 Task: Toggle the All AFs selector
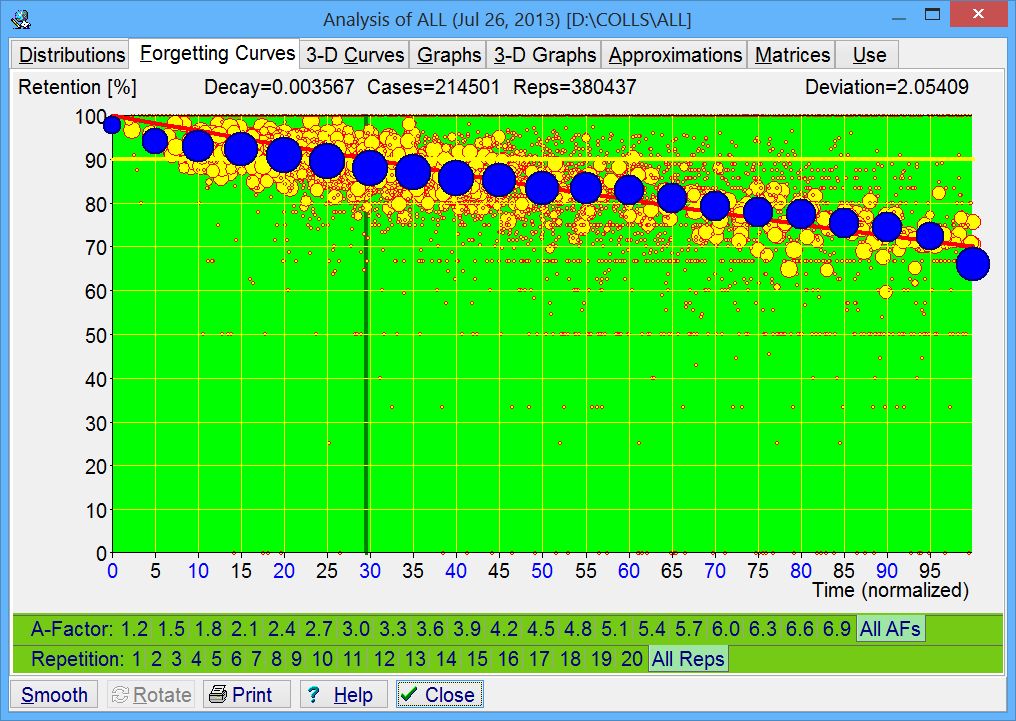point(890,629)
